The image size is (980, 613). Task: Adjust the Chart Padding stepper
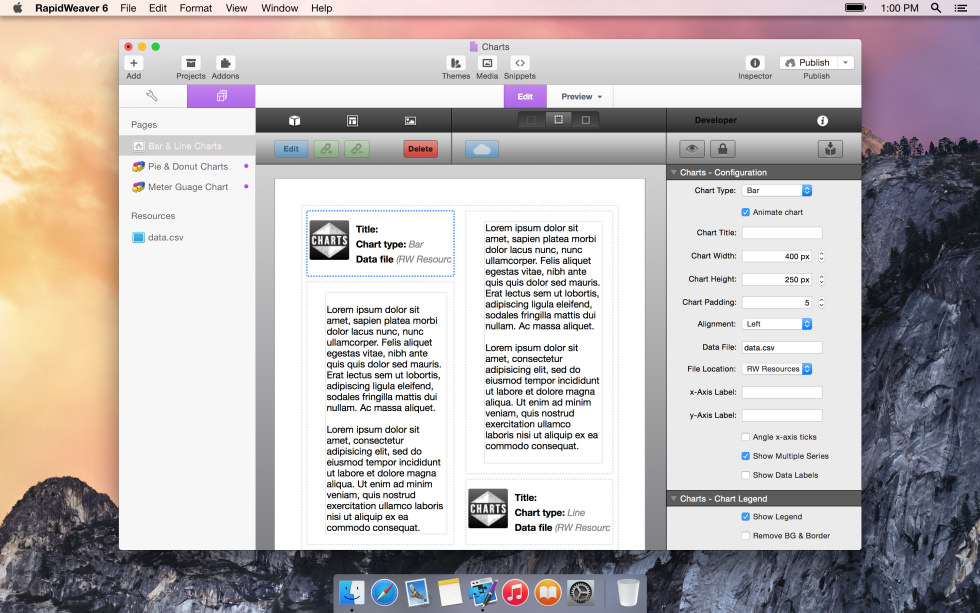[x=821, y=302]
